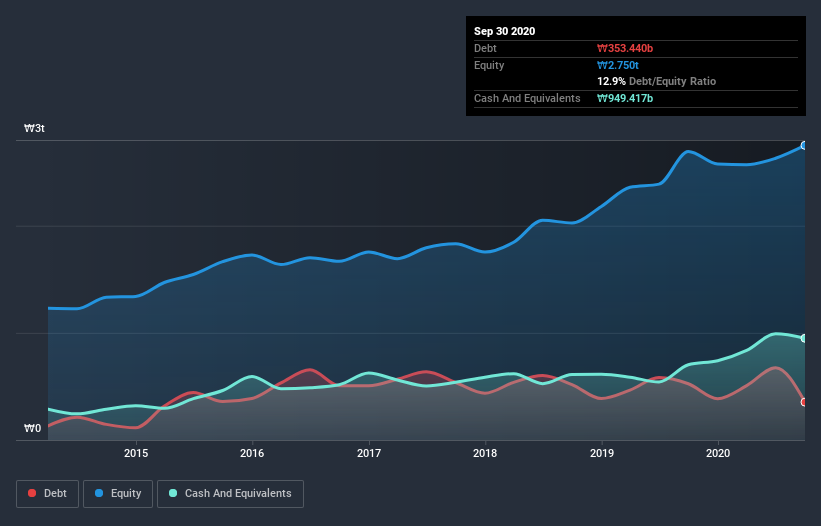Click the red Debt endpoint marker
Screen dimensions: 821x526
(x=804, y=402)
